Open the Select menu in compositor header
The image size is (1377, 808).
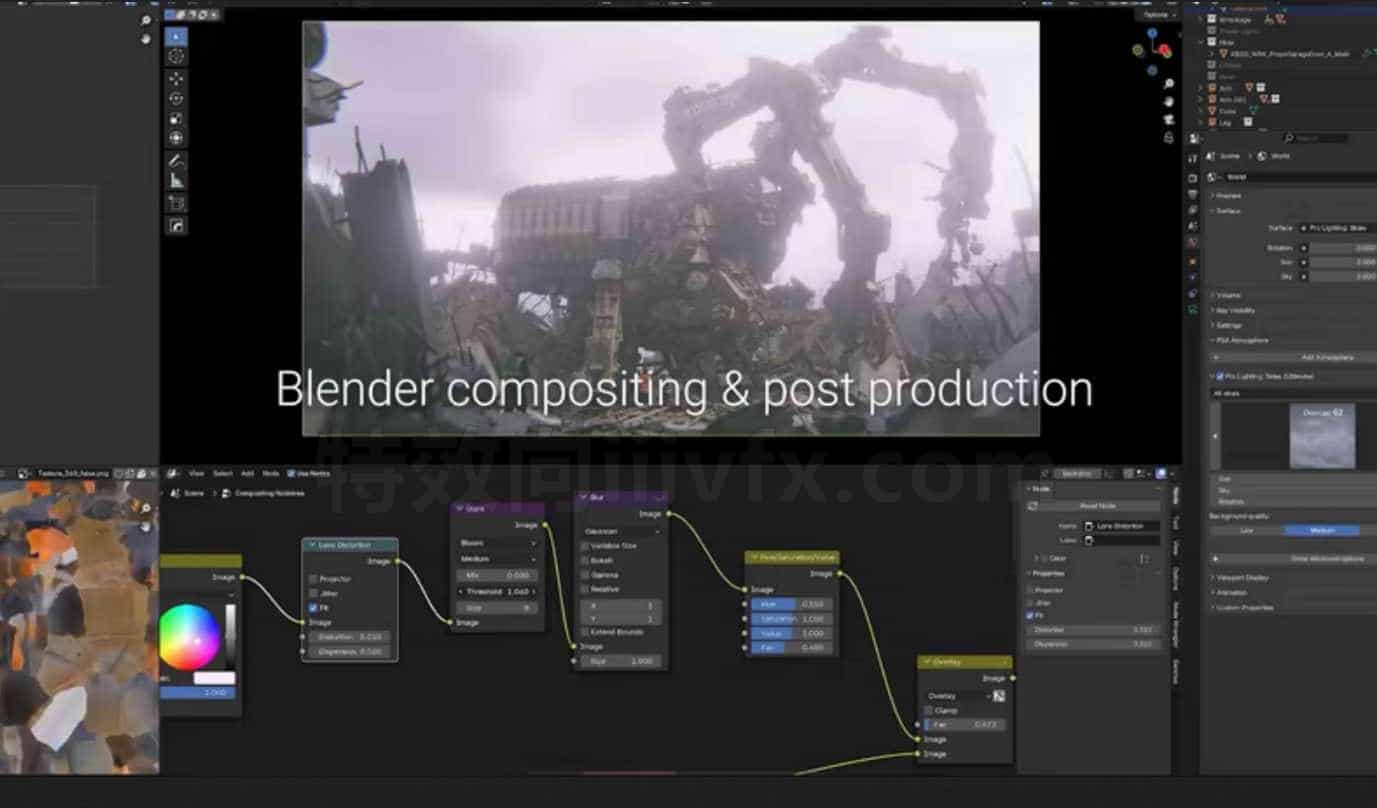tap(222, 473)
